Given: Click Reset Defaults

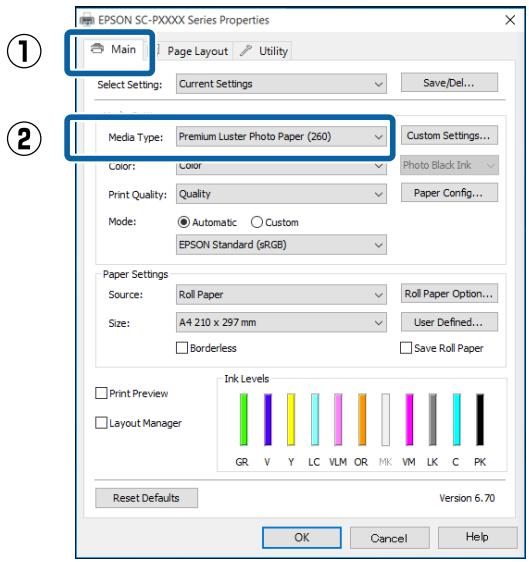Looking at the screenshot, I should tap(146, 498).
